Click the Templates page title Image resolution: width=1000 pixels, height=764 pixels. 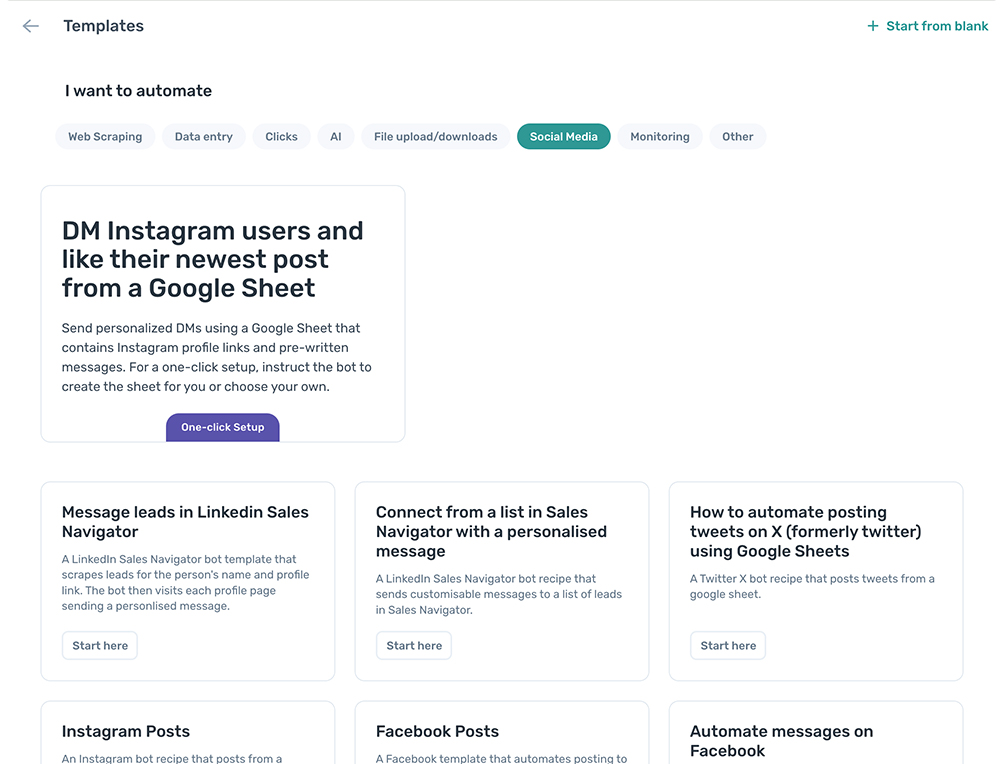pos(103,26)
